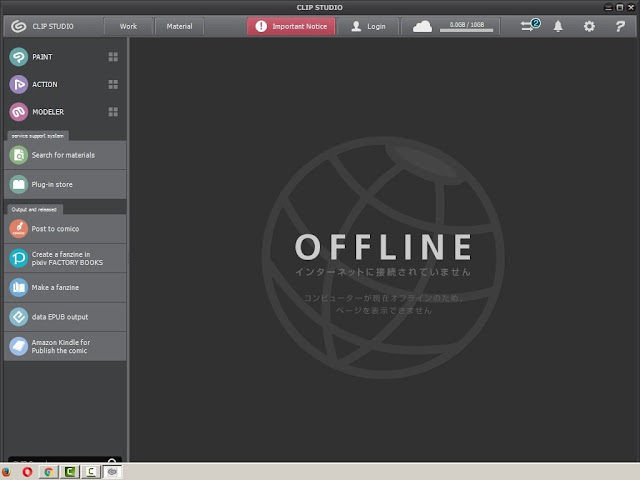Viewport: 640px width, 480px height.
Task: Switch to the Material tab
Action: (179, 27)
